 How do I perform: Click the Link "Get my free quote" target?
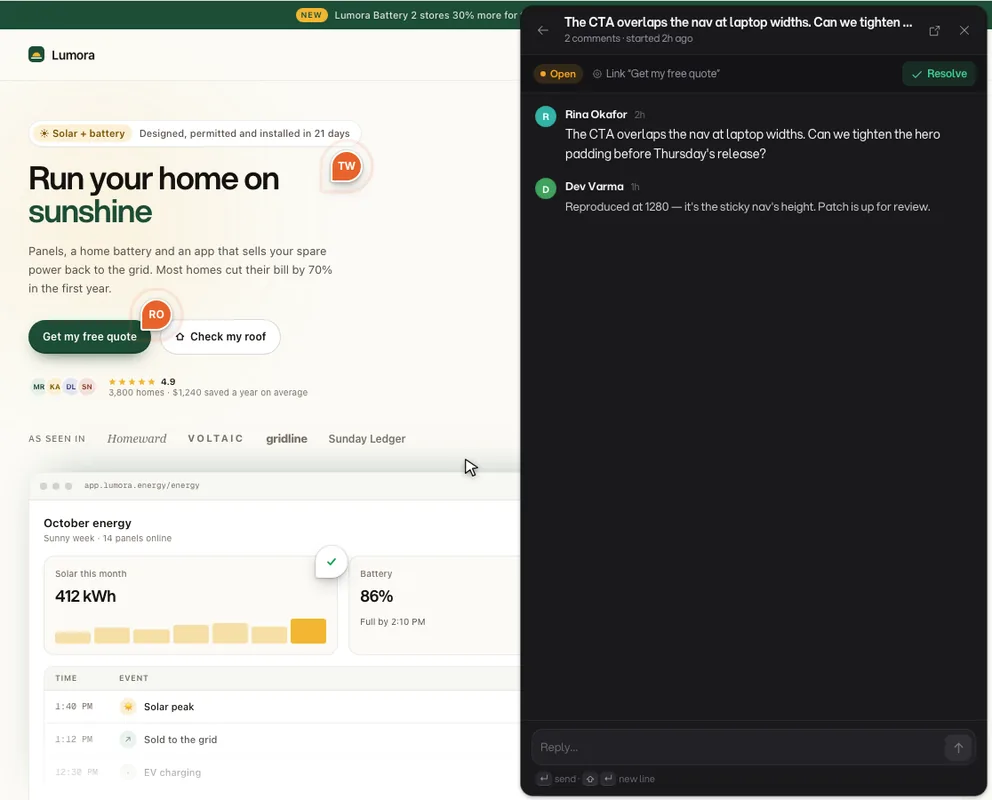656,73
